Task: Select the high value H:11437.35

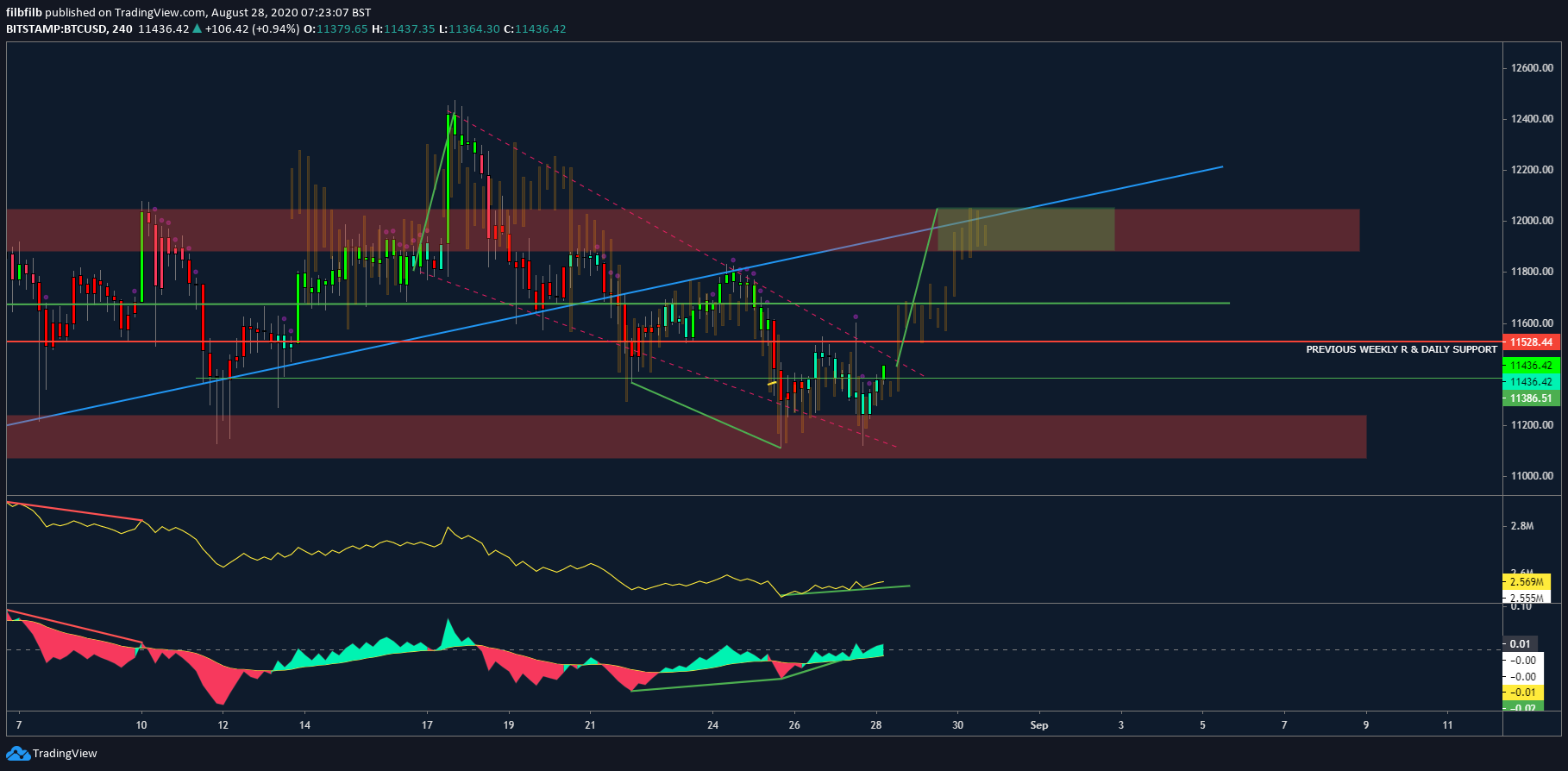Action: (x=403, y=28)
